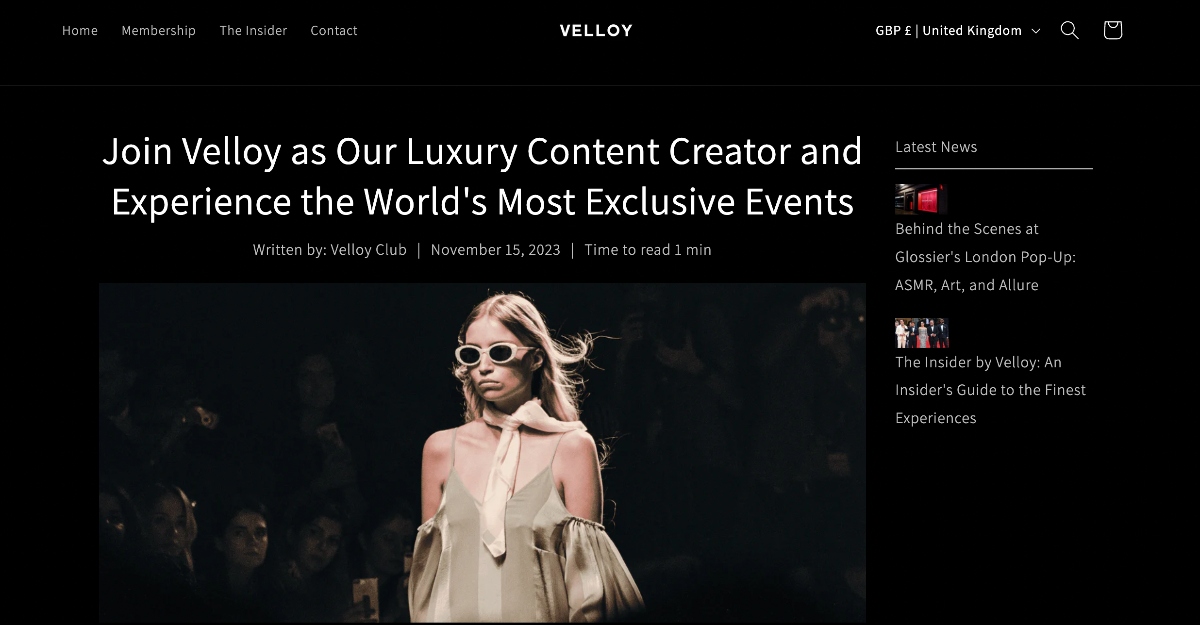Open The Insider by Velloy guide link

coord(990,390)
